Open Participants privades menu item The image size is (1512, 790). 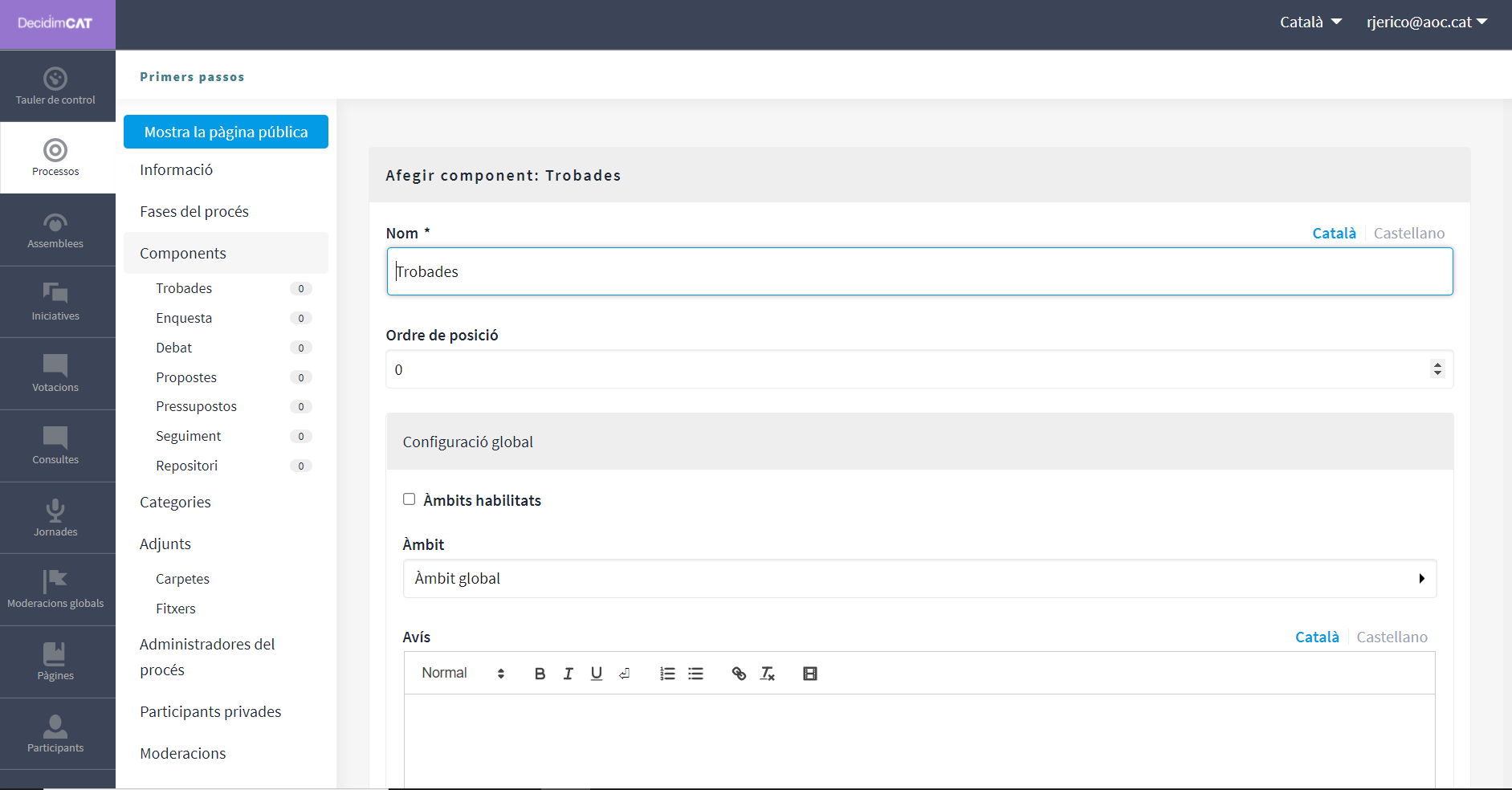(210, 711)
